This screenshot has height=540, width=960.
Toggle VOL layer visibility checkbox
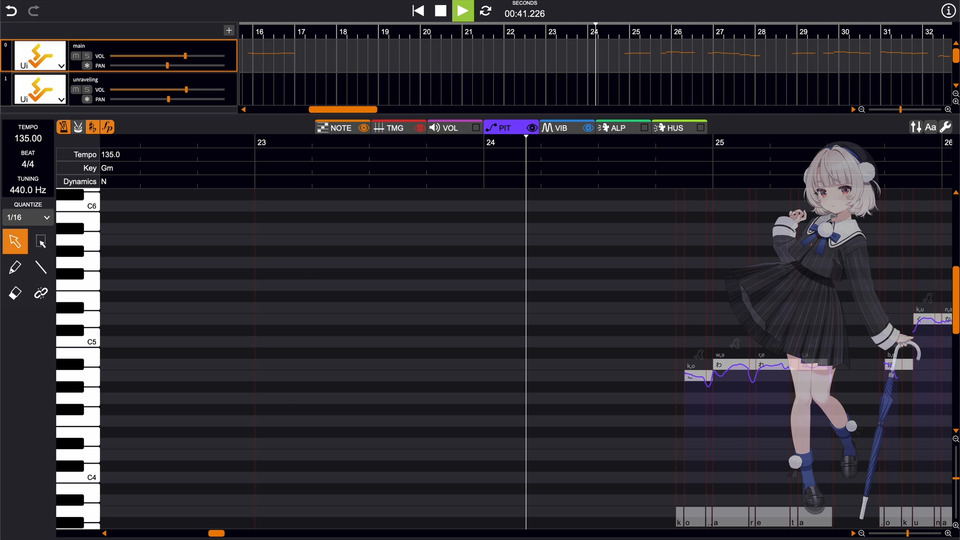point(476,127)
